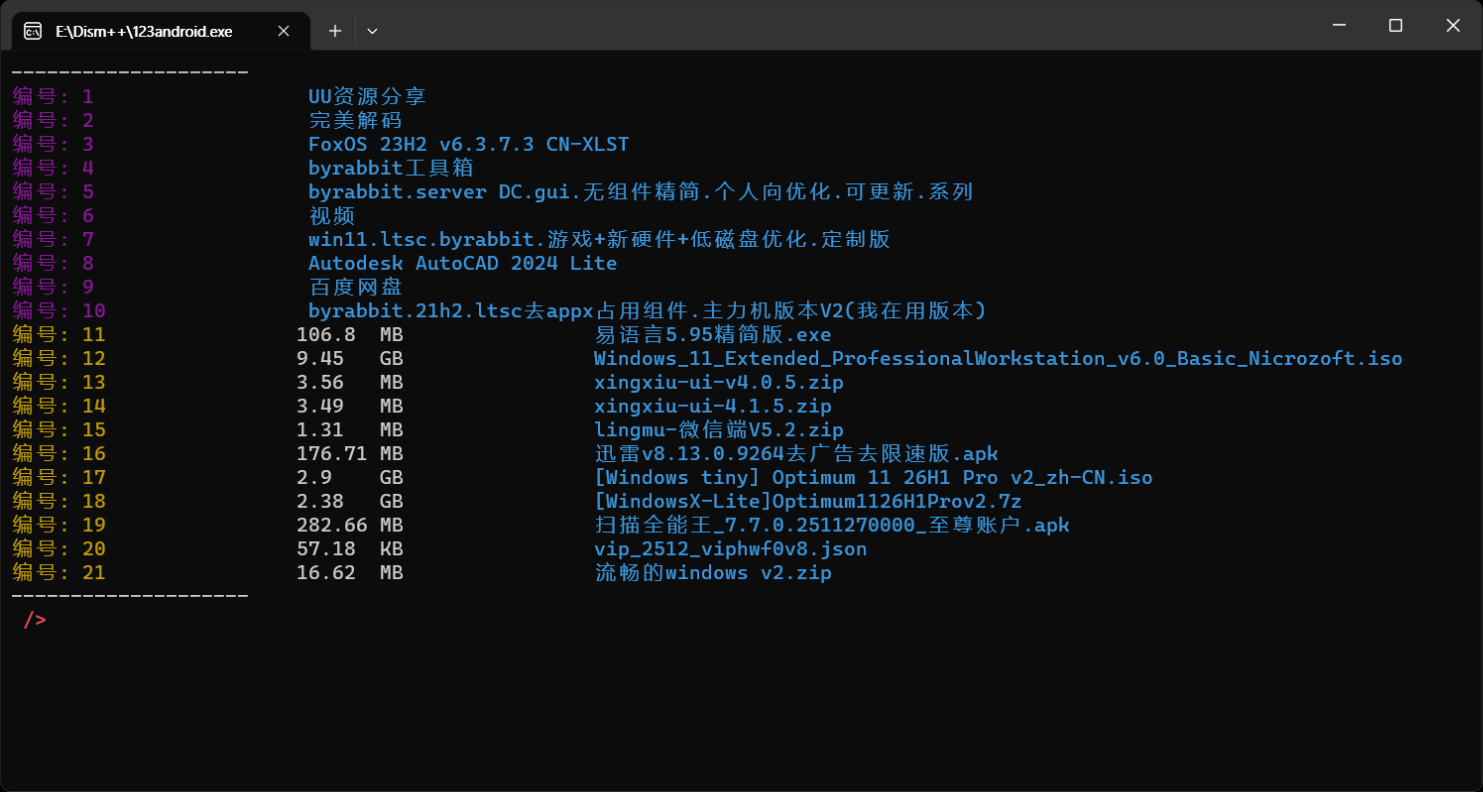The image size is (1483, 792).
Task: Select the Optimum 11 26H1 Pro iso entry
Action: tap(871, 478)
